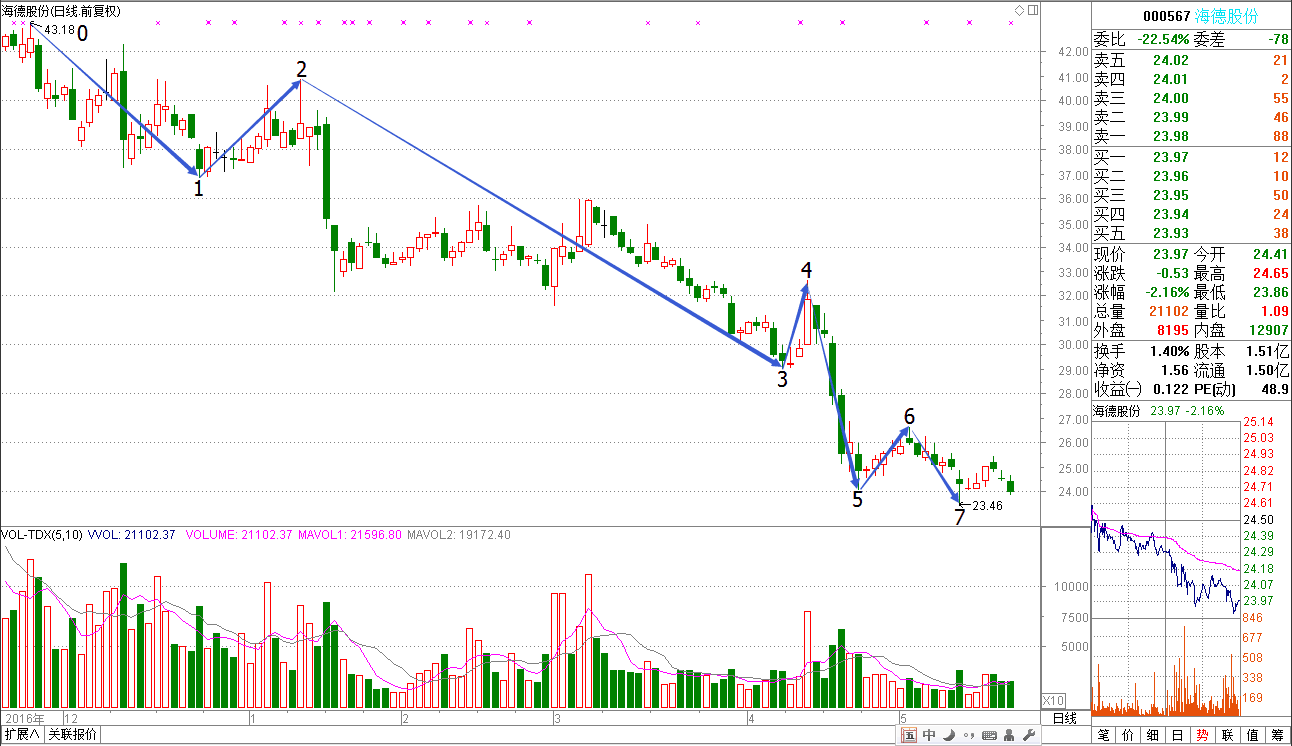Toggle the half-moon full/half width icon
Viewport: 1292px width, 746px height.
(x=948, y=736)
